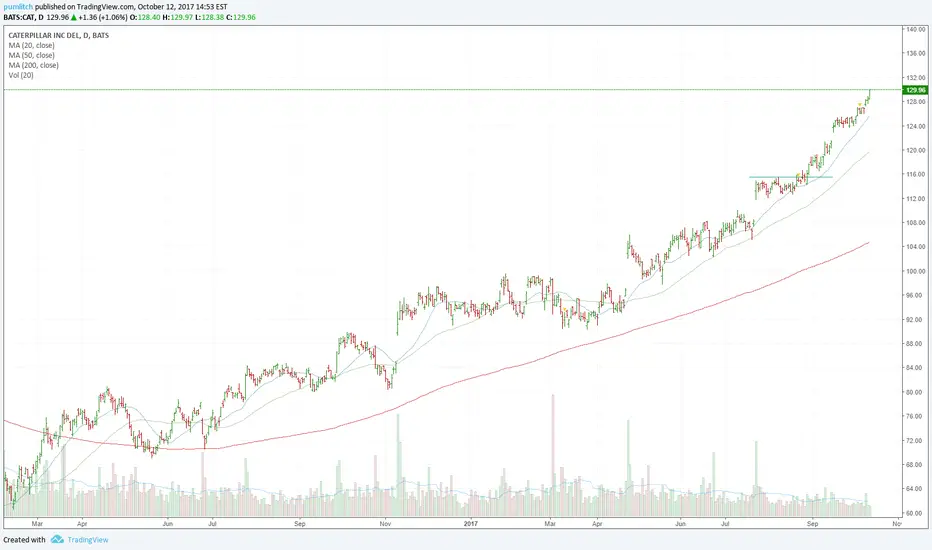Screen dimensions: 932x550
Task: Click the green 129.96 current price tag
Action: click(915, 90)
